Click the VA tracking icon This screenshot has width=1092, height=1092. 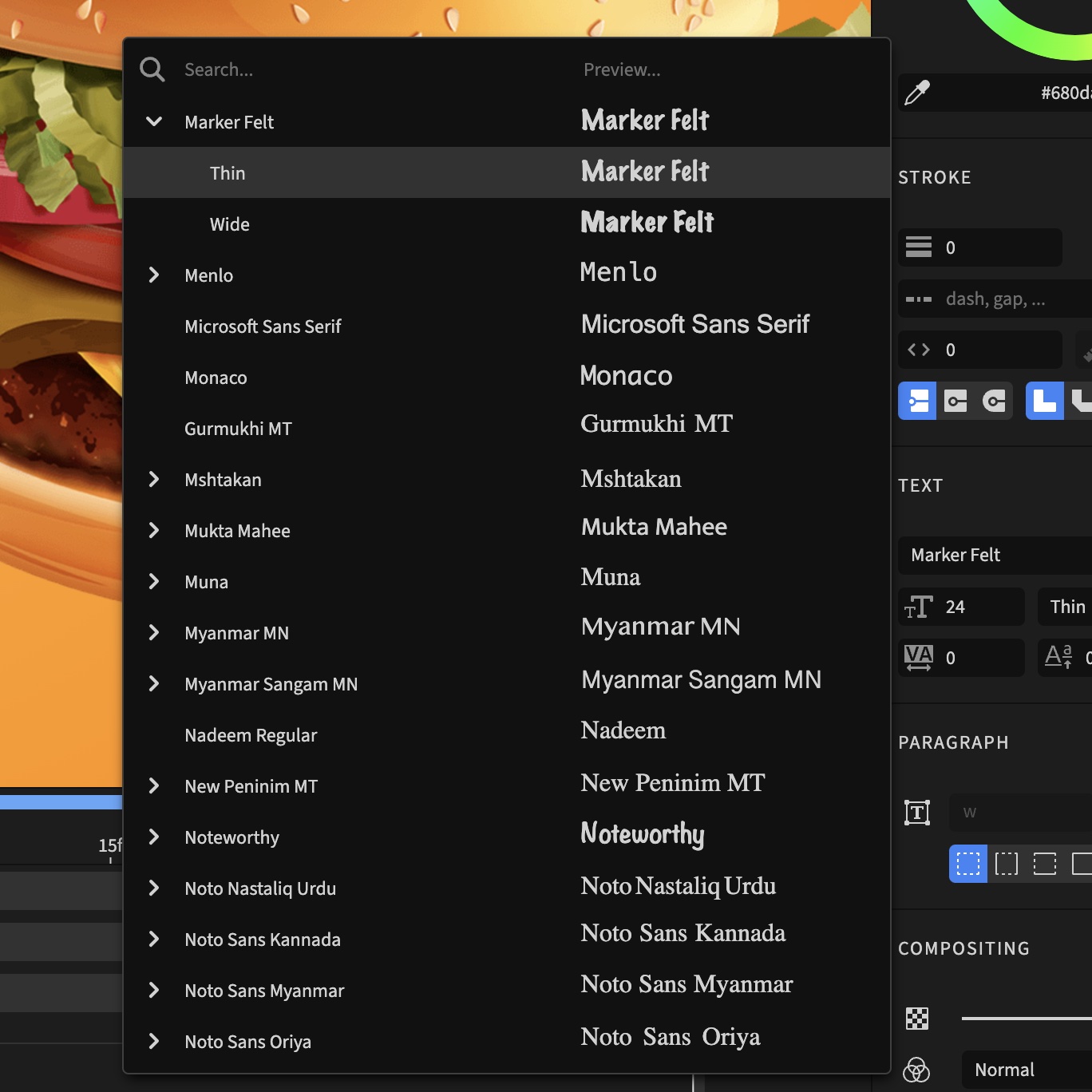(919, 658)
